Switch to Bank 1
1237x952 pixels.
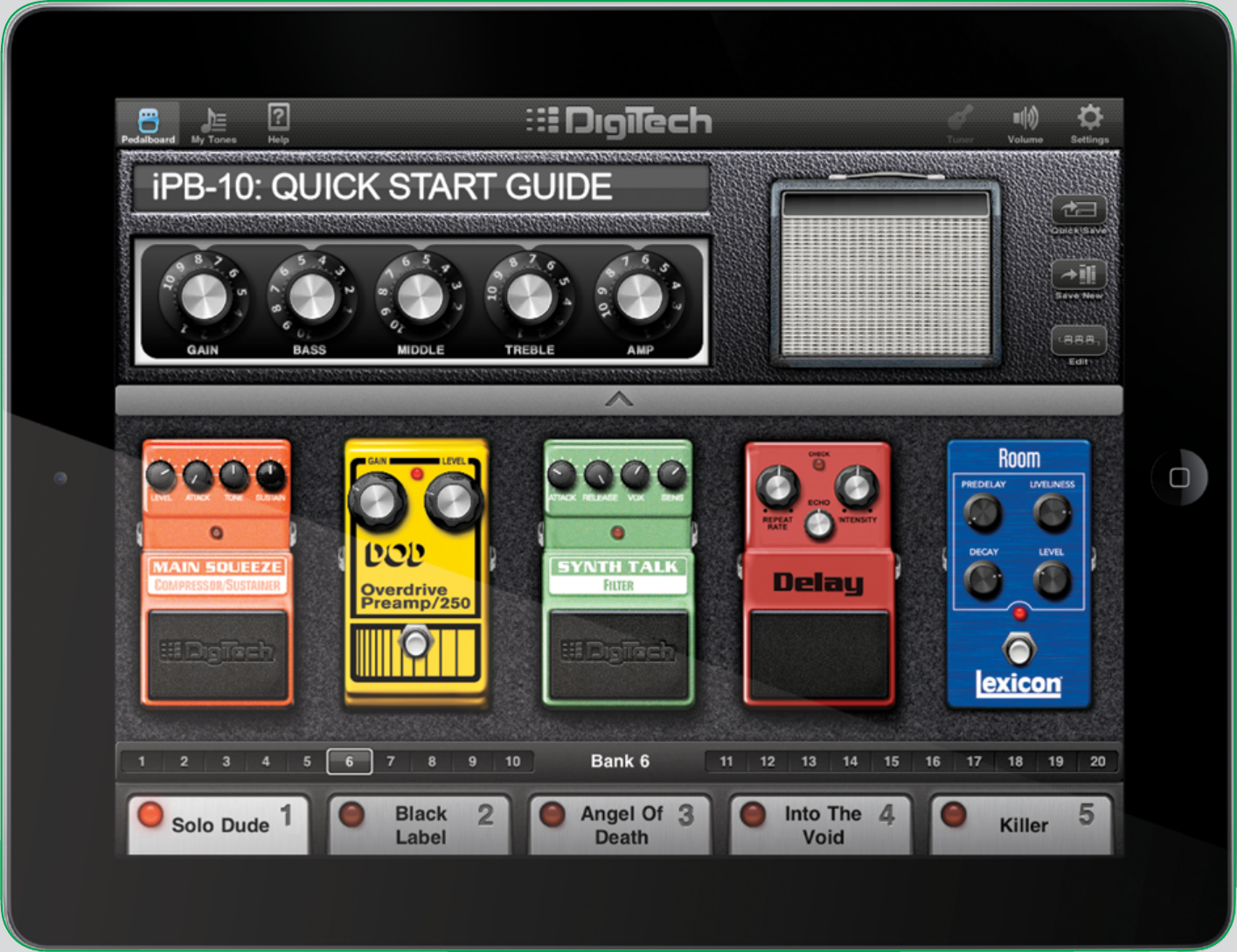coord(142,761)
